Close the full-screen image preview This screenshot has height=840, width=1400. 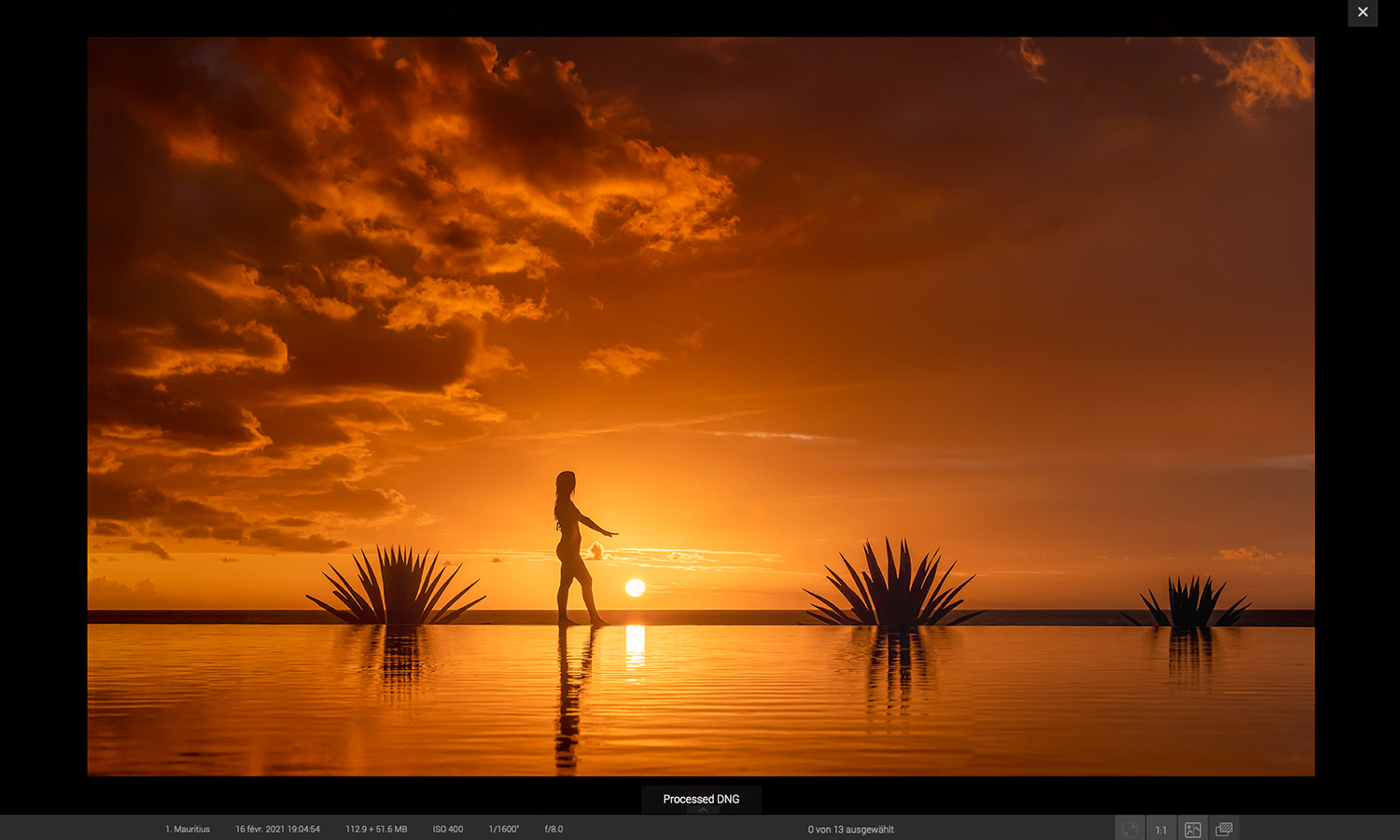click(1363, 12)
